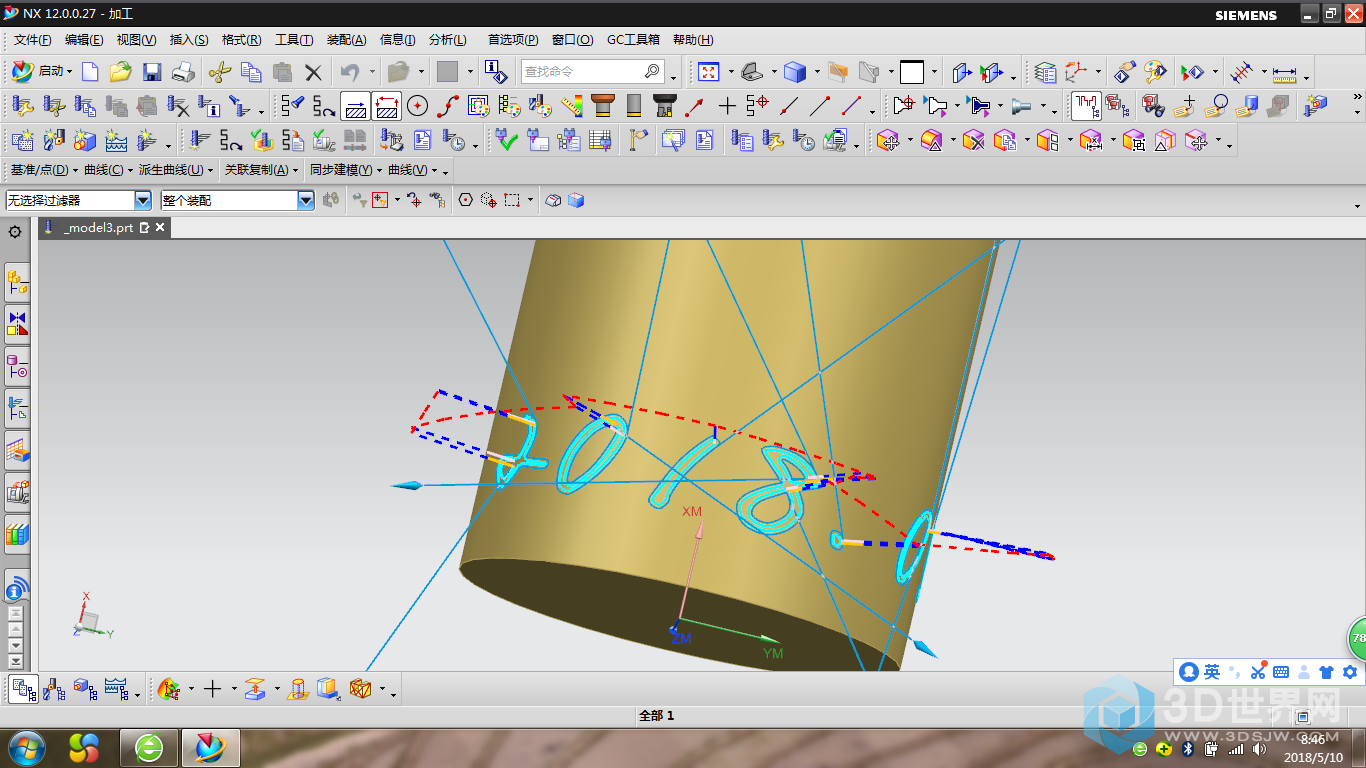The height and width of the screenshot is (768, 1366).
Task: Open the Constraint Navigator sidebar icon
Action: point(17,326)
